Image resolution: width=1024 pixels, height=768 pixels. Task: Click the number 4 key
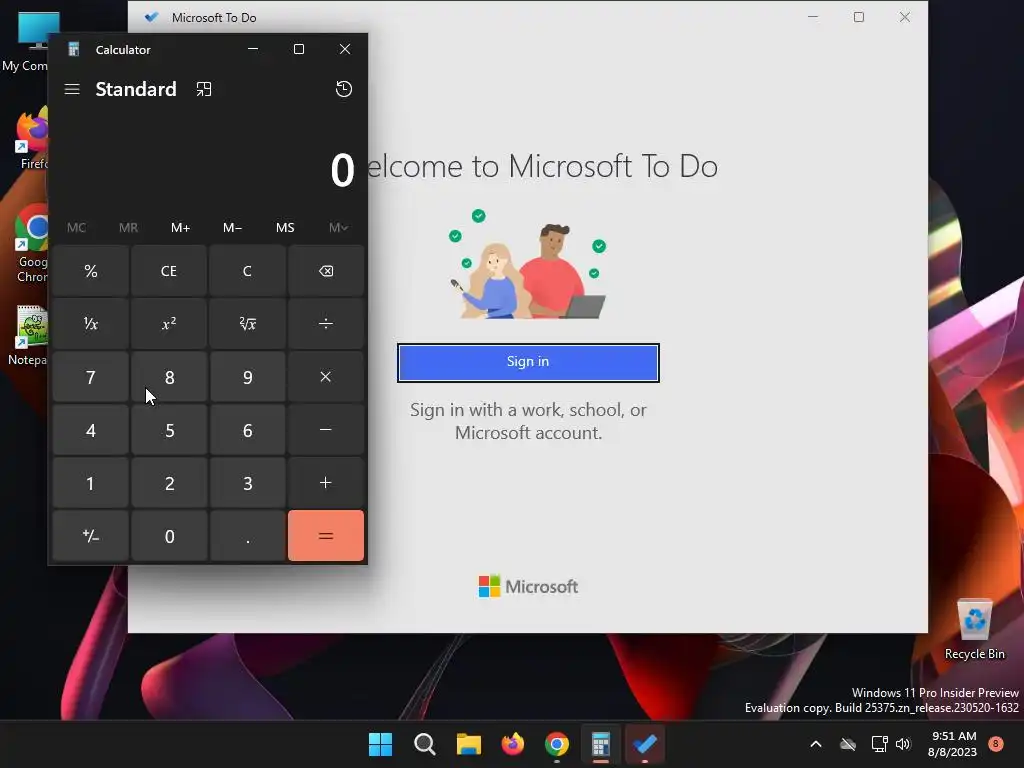tap(91, 430)
